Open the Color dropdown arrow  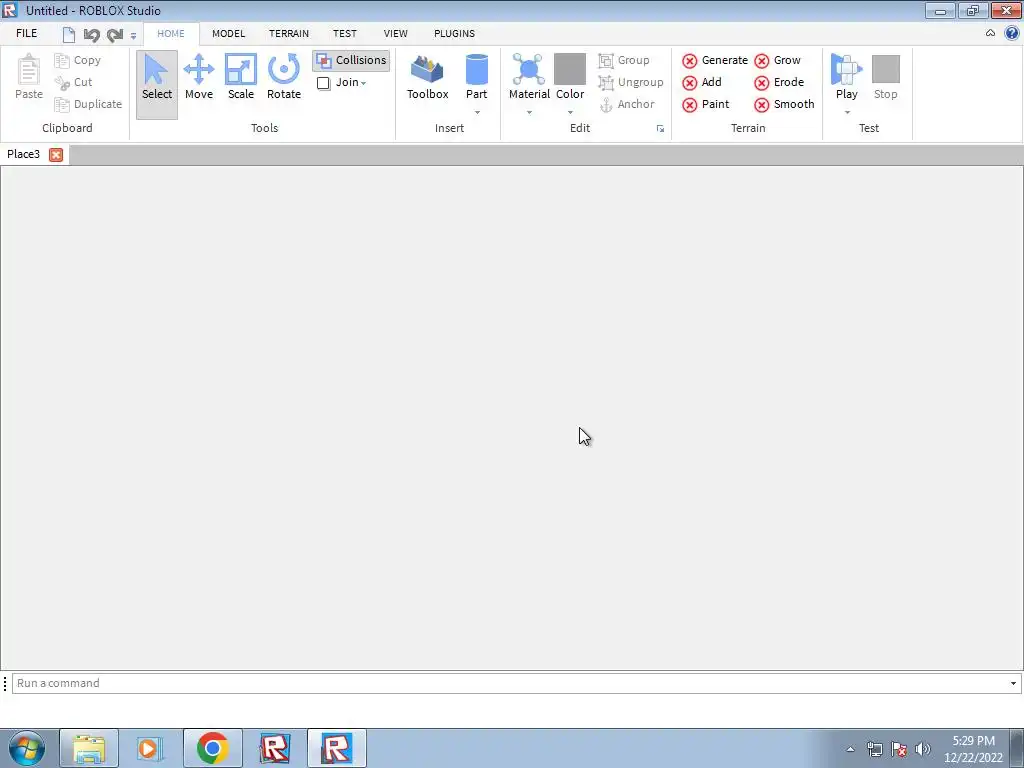pyautogui.click(x=570, y=112)
